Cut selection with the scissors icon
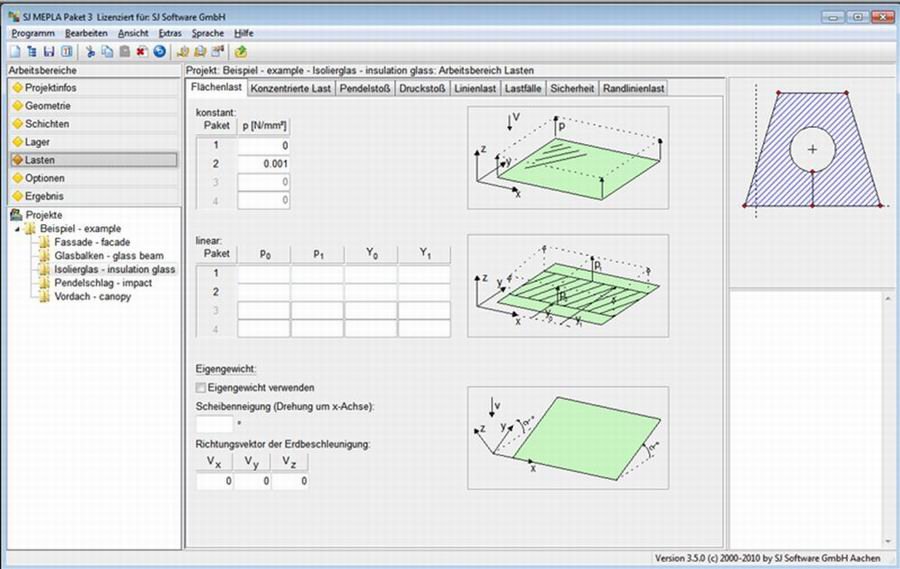 click(90, 52)
